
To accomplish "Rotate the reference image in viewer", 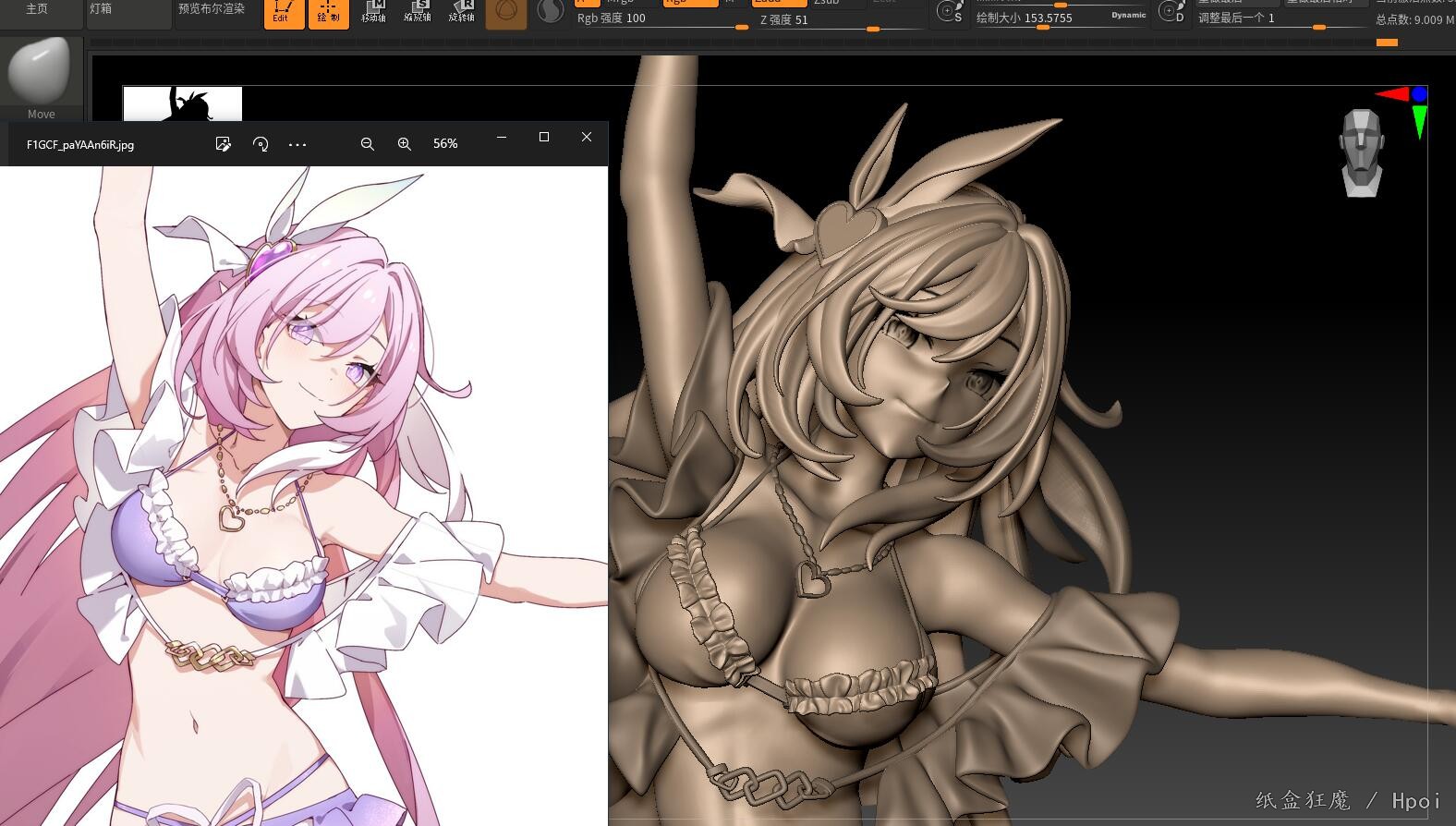I will (261, 144).
